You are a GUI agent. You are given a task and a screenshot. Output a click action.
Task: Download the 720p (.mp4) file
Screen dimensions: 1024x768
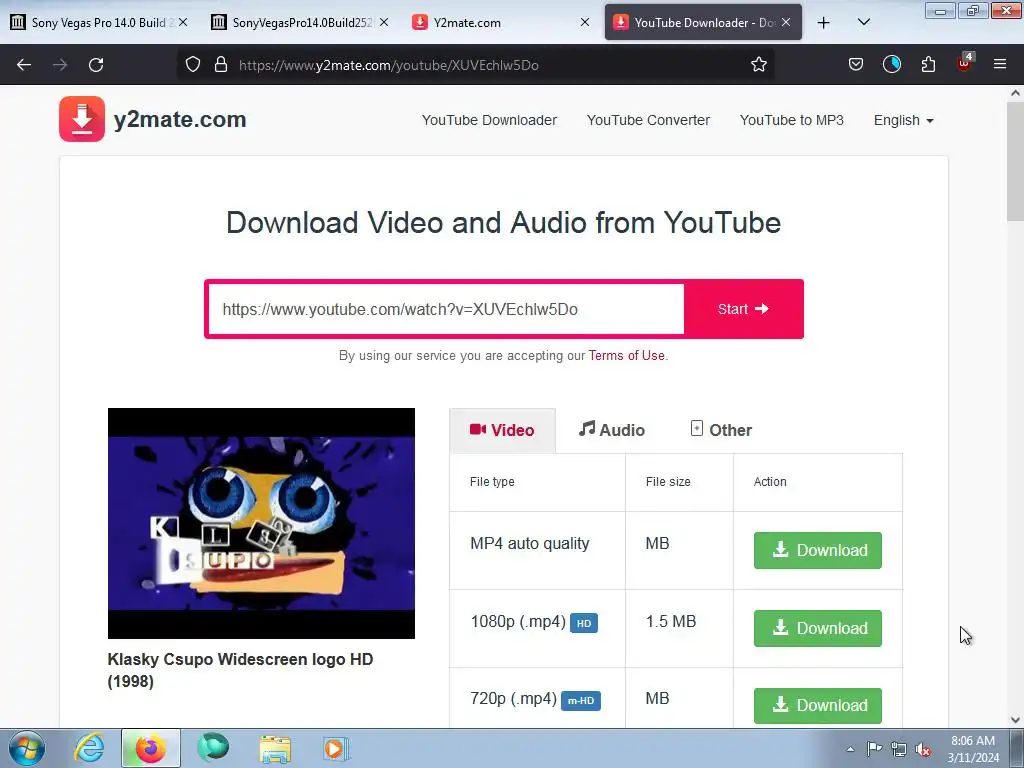coord(818,705)
